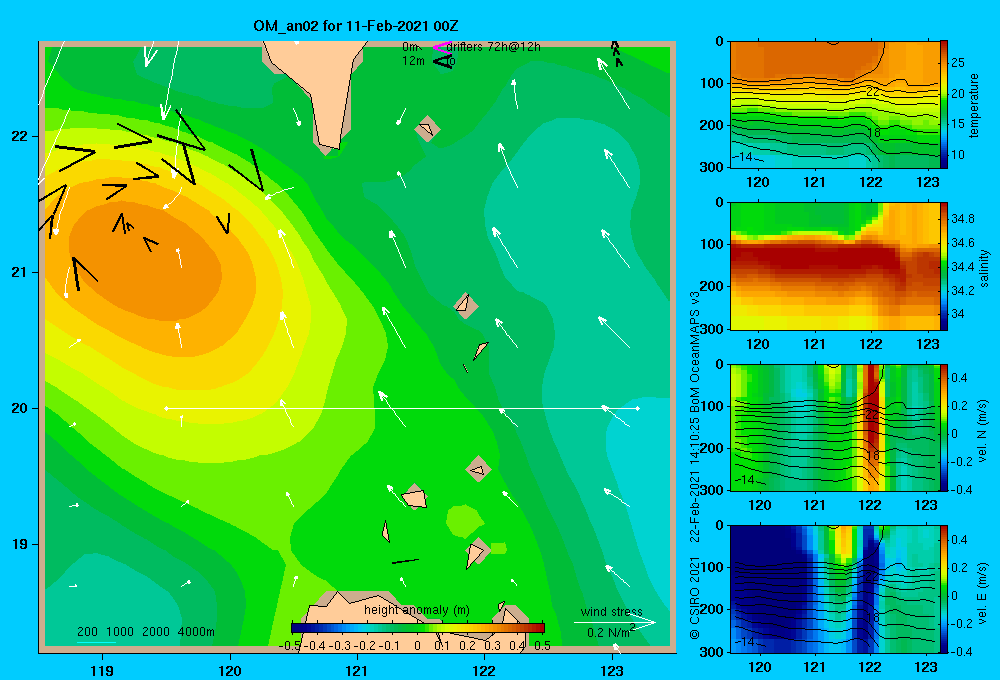Click longitude label 119 on main map

tap(103, 670)
